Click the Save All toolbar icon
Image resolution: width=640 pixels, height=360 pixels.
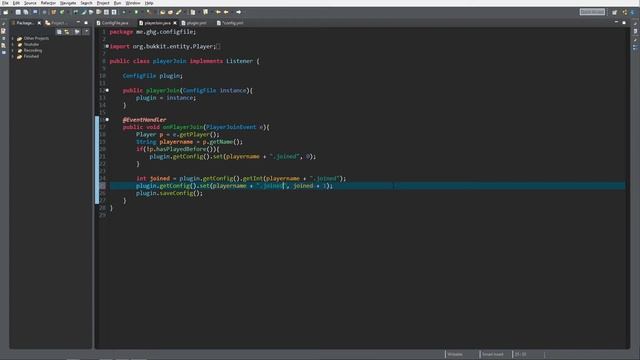click(26, 12)
